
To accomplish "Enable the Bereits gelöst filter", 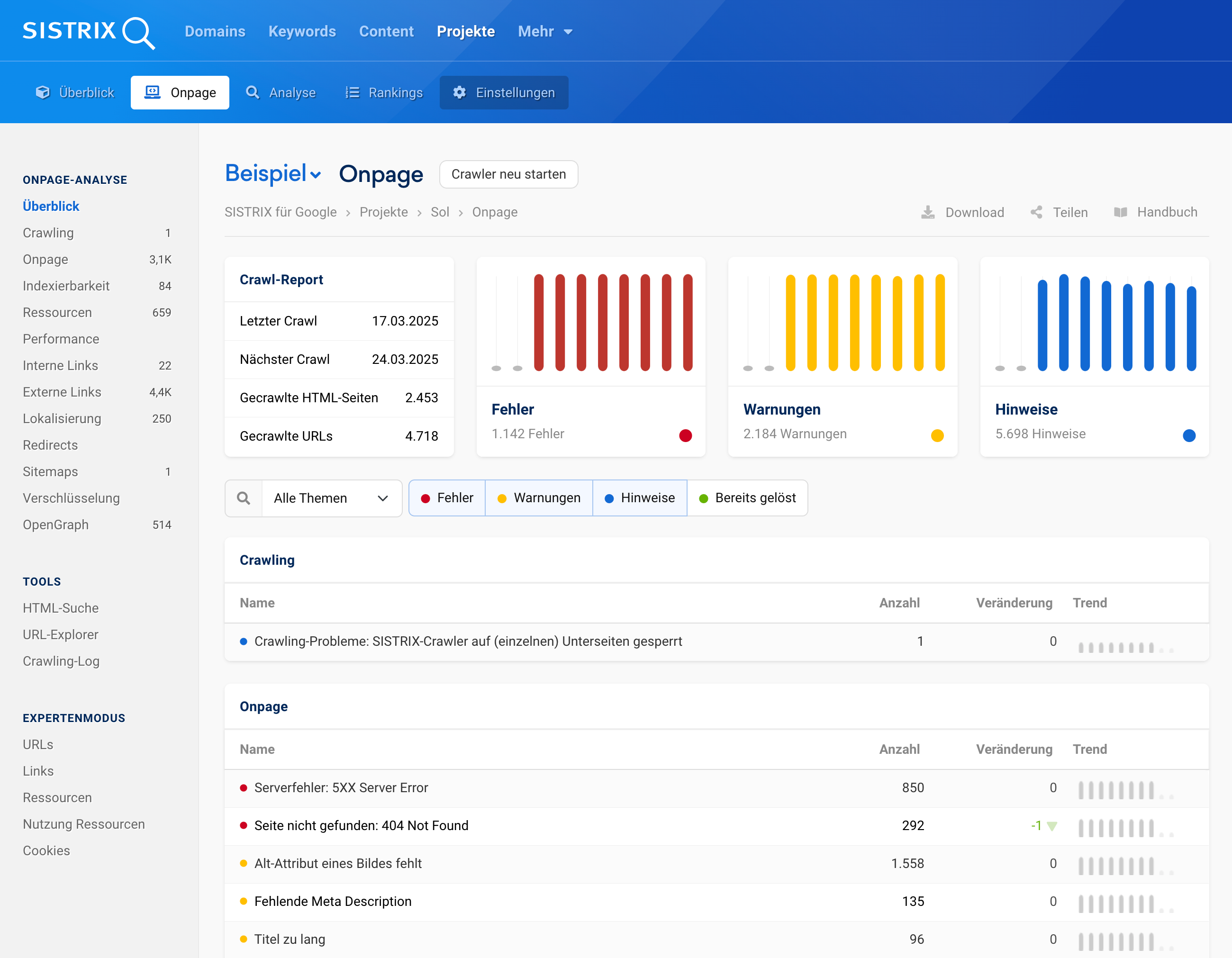I will click(x=747, y=498).
